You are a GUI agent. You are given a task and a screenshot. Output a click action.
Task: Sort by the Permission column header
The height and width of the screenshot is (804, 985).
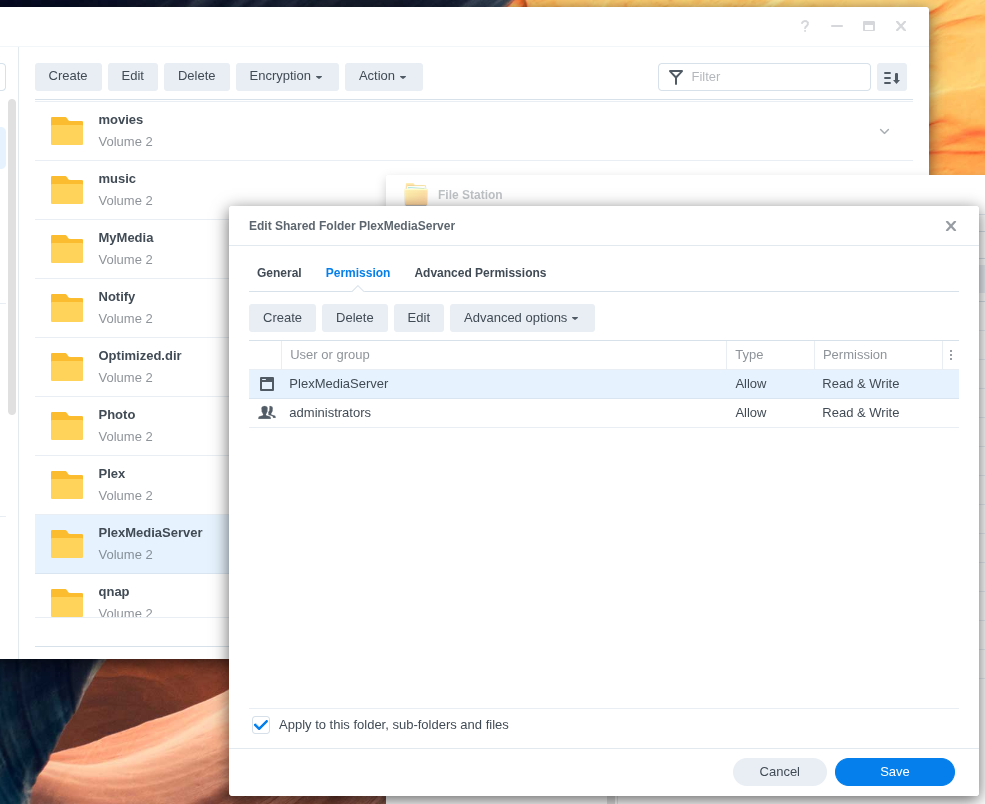878,355
